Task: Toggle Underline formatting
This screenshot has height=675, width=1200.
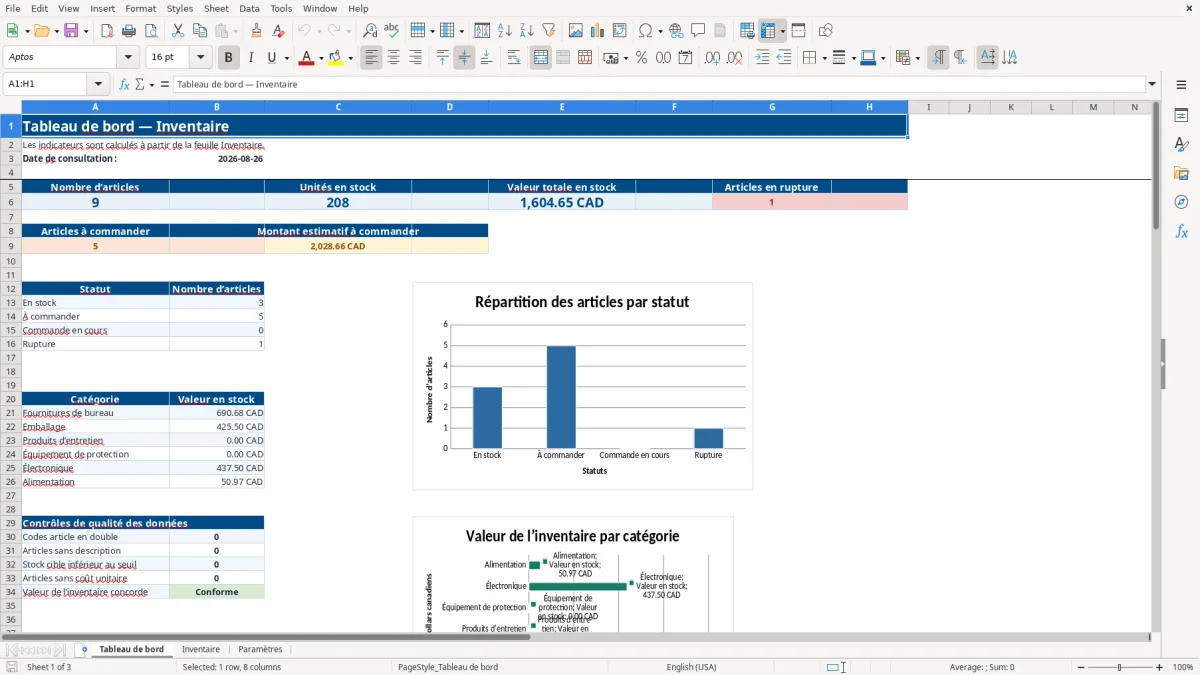Action: 272,58
